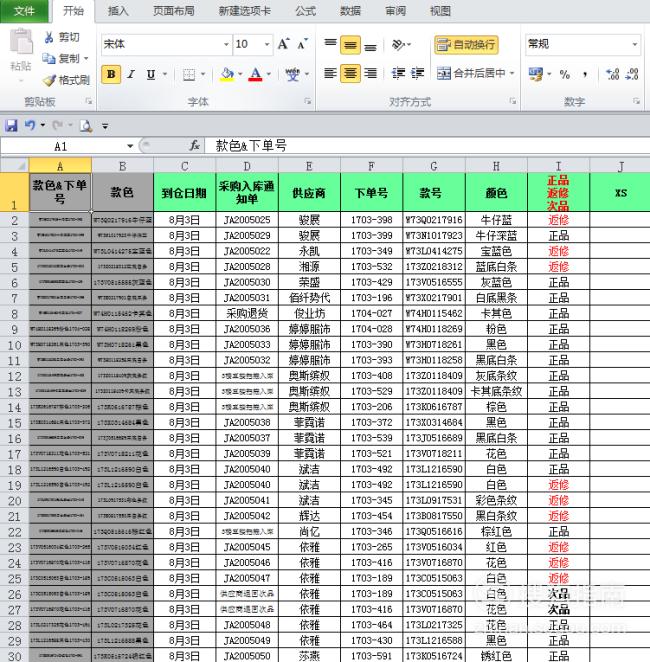650x662 pixels.
Task: Open the 文件 file tab
Action: click(24, 11)
